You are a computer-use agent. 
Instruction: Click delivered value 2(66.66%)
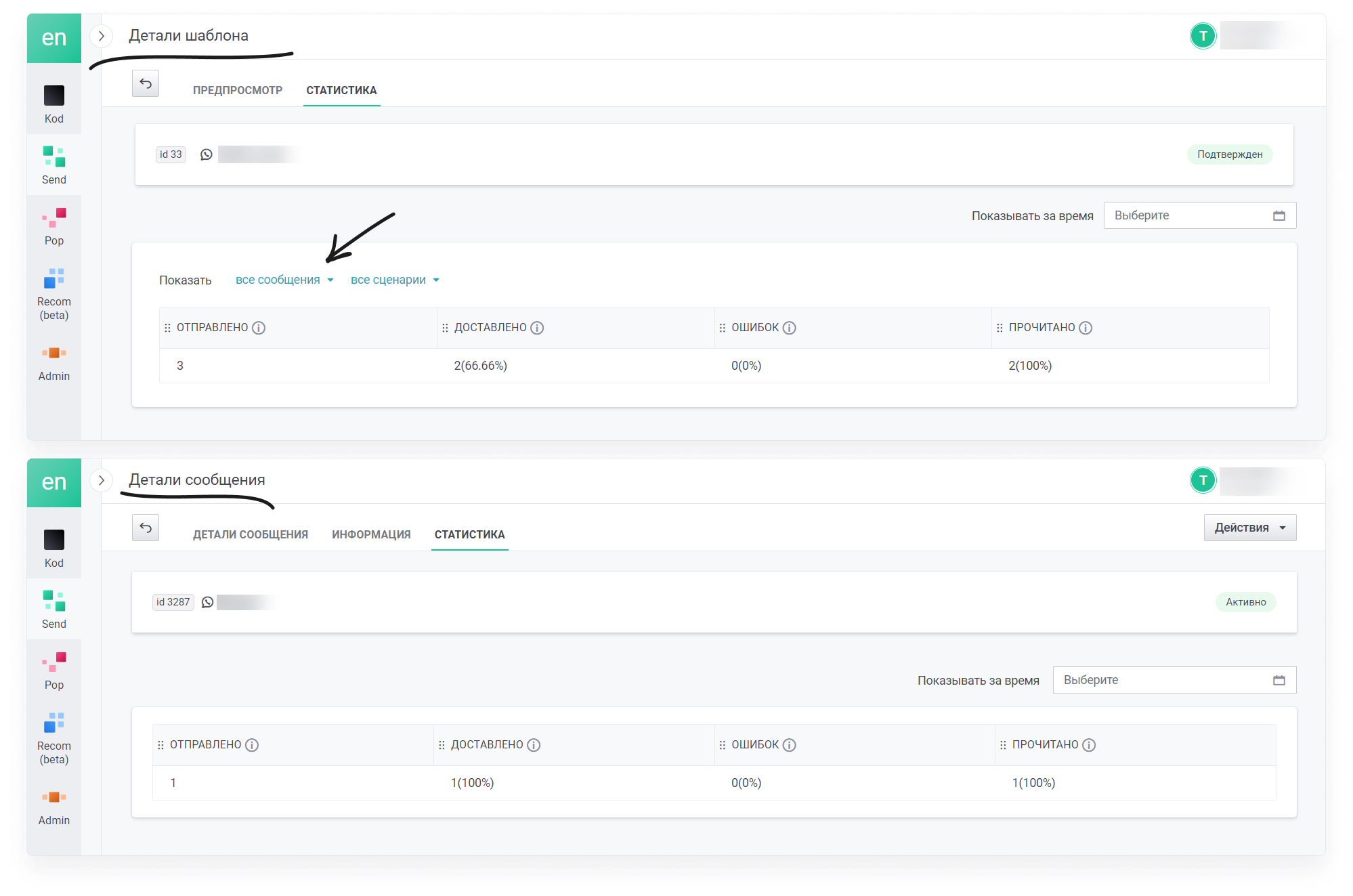[x=480, y=366]
